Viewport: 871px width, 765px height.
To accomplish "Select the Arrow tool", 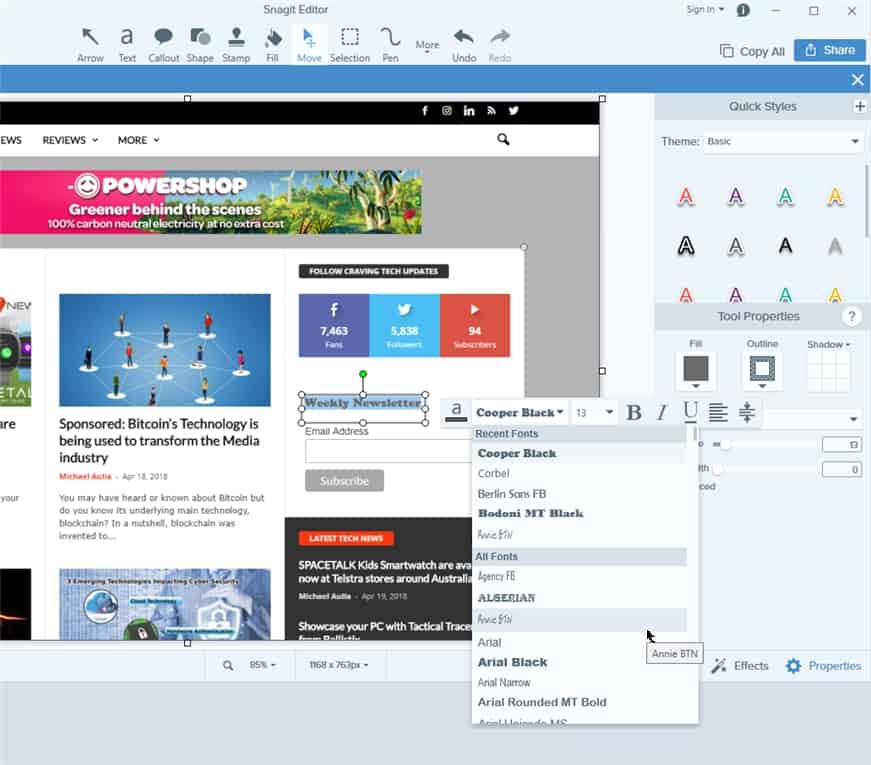I will coord(90,45).
